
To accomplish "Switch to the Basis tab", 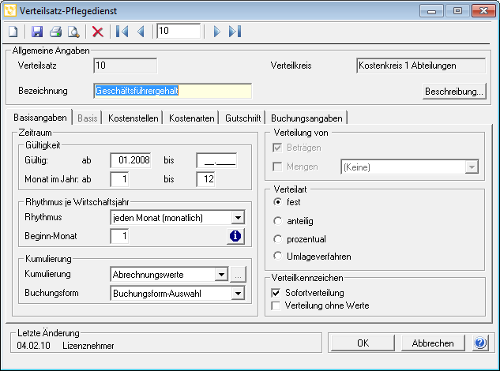I will 87,118.
